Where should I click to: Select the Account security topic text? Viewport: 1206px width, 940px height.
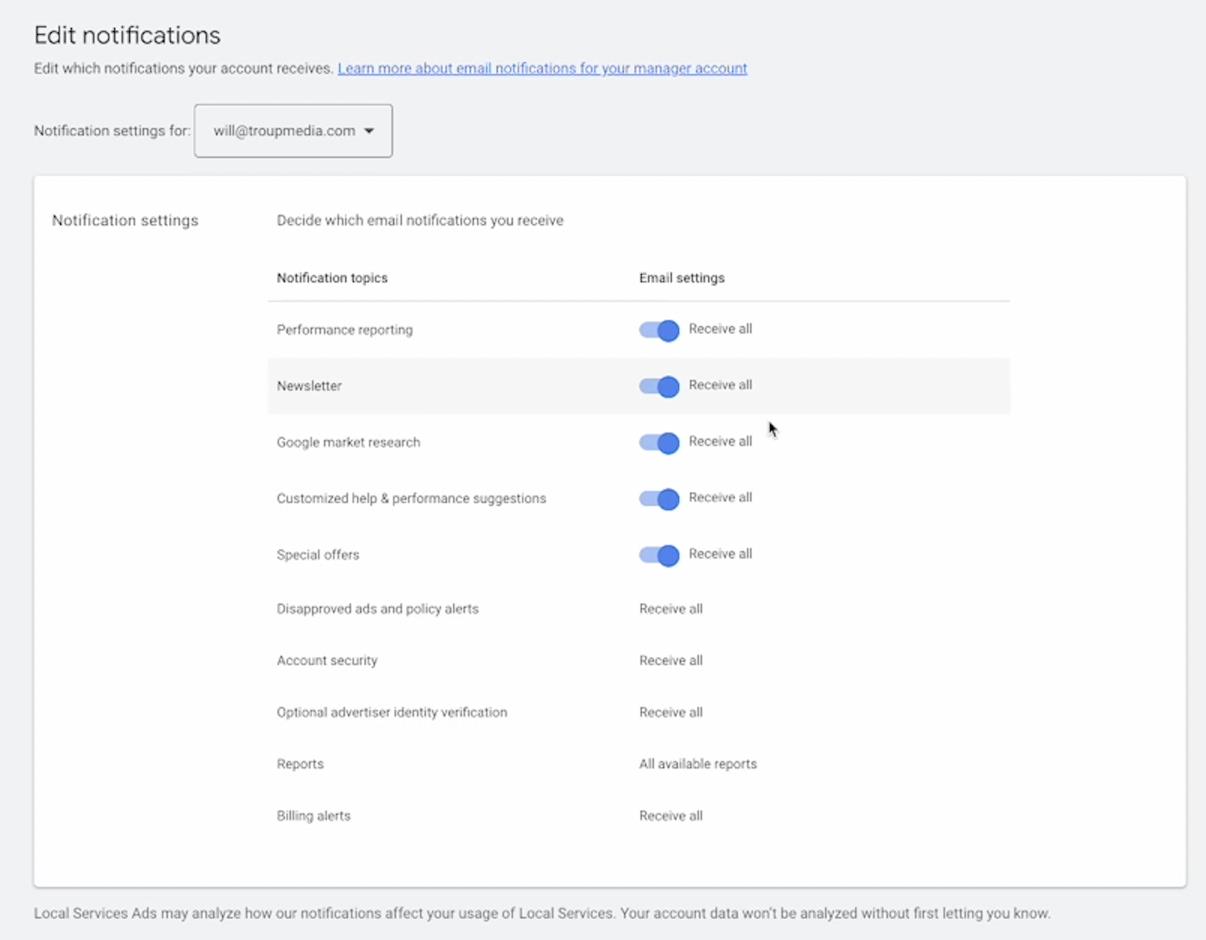(327, 661)
